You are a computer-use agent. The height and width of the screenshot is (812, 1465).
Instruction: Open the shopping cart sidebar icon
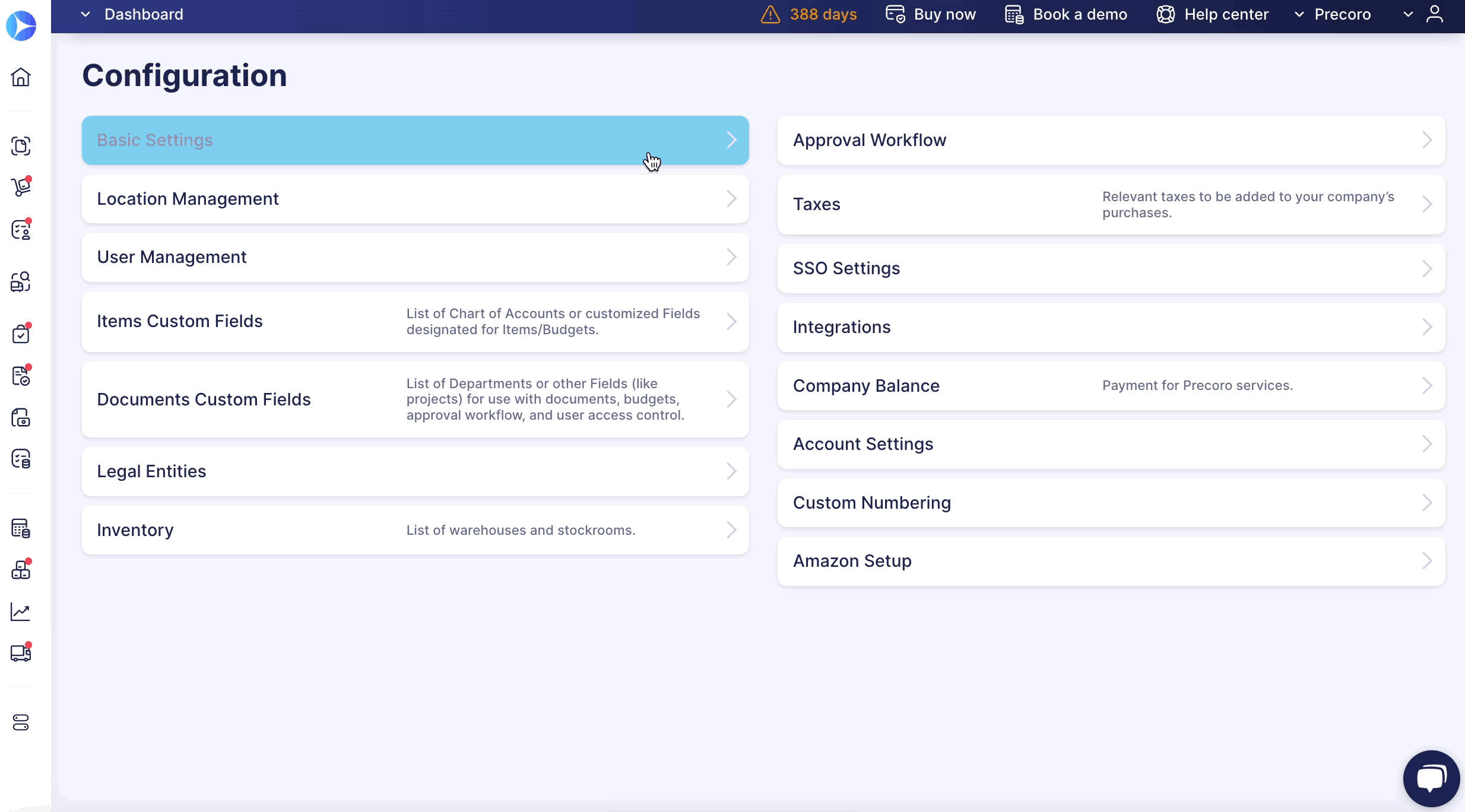point(21,186)
